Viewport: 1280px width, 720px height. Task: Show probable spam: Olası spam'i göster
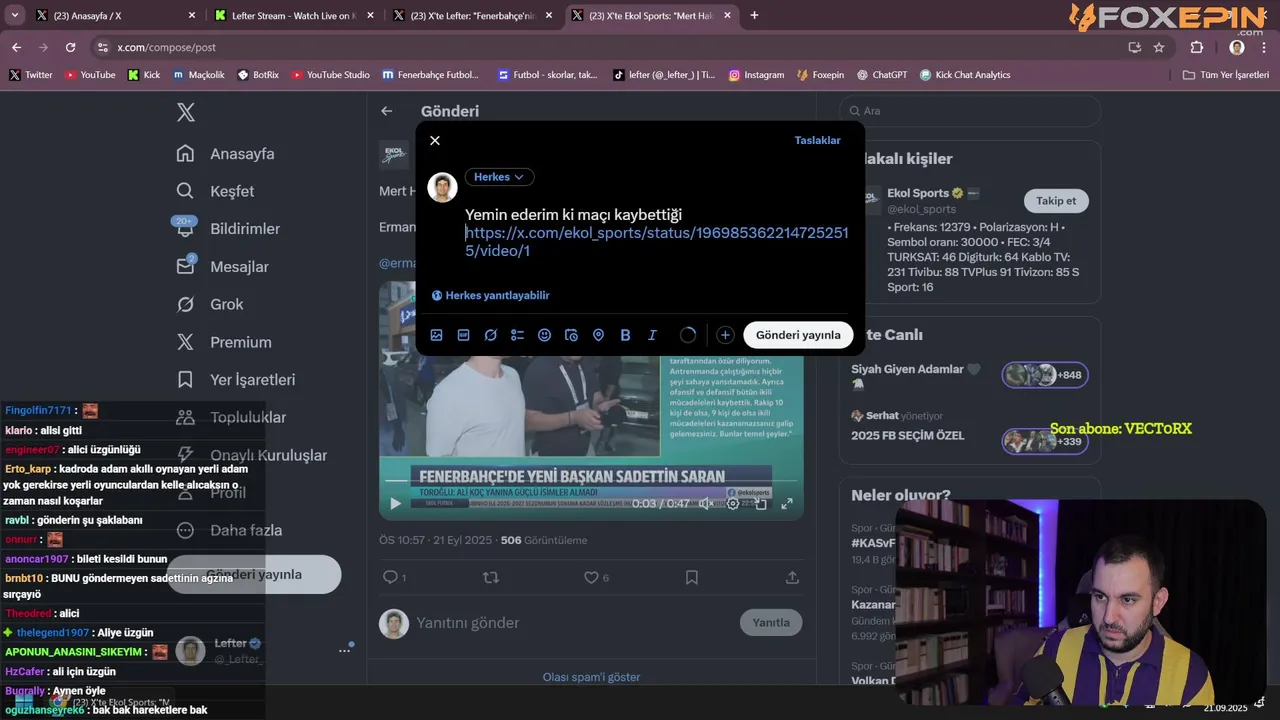[x=591, y=677]
